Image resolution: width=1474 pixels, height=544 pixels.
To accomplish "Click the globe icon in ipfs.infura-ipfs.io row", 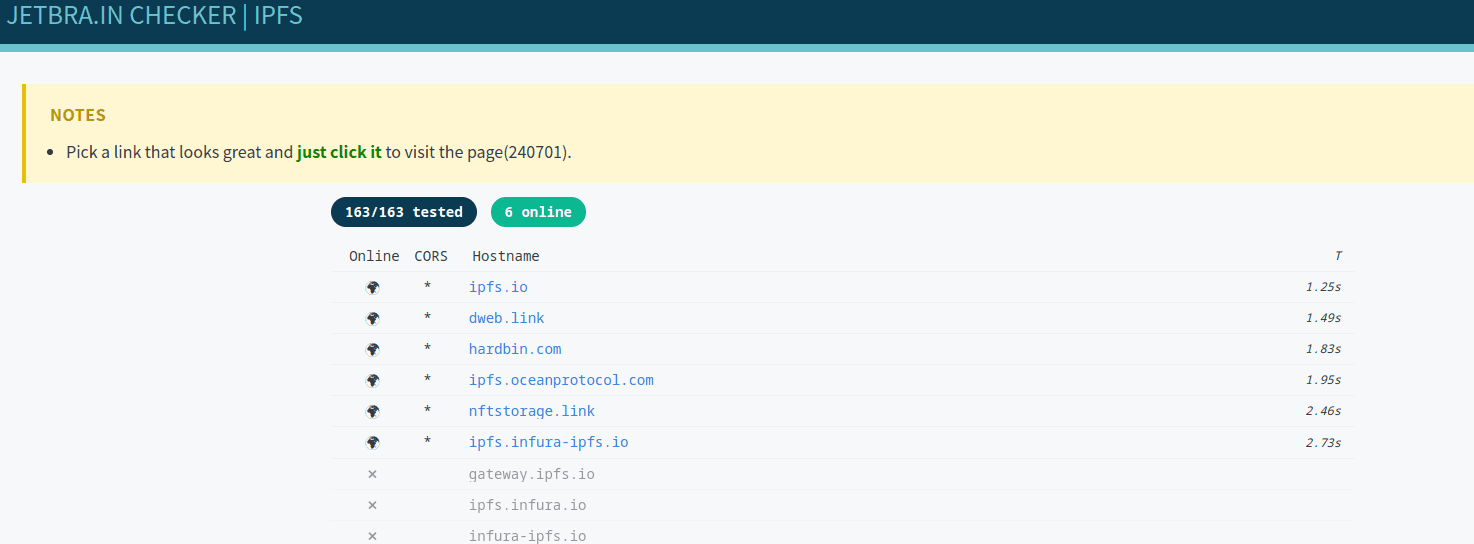I will tap(373, 443).
